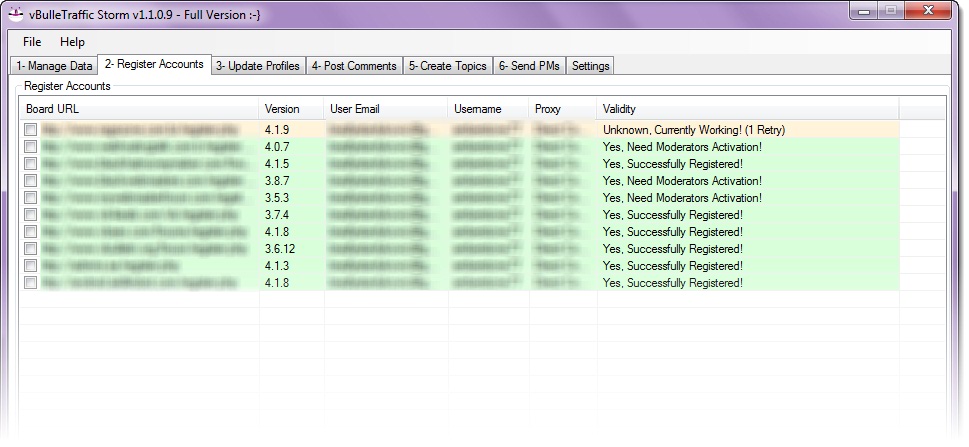The width and height of the screenshot is (969, 447).
Task: Toggle the checkbox on the version 3.5.3 row
Action: click(31, 198)
